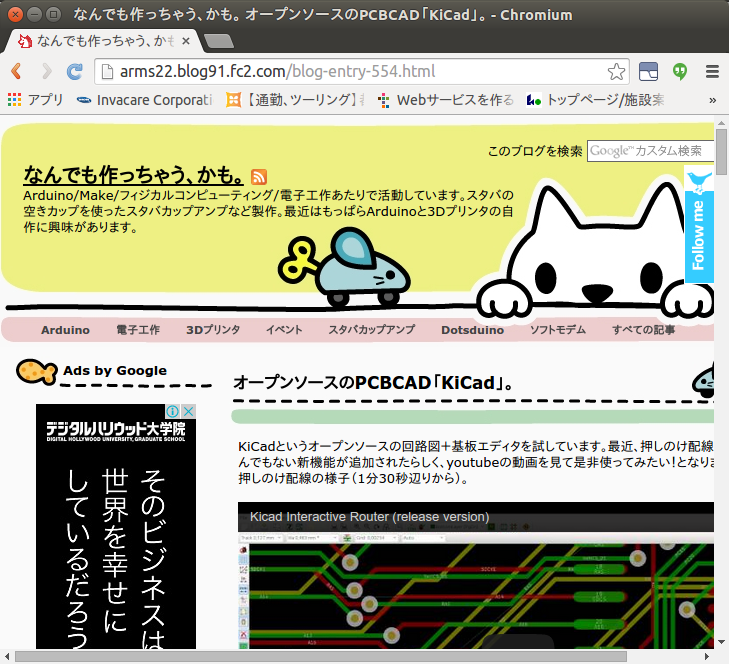Go back using the browser back arrow
This screenshot has width=729, height=664.
[16, 71]
